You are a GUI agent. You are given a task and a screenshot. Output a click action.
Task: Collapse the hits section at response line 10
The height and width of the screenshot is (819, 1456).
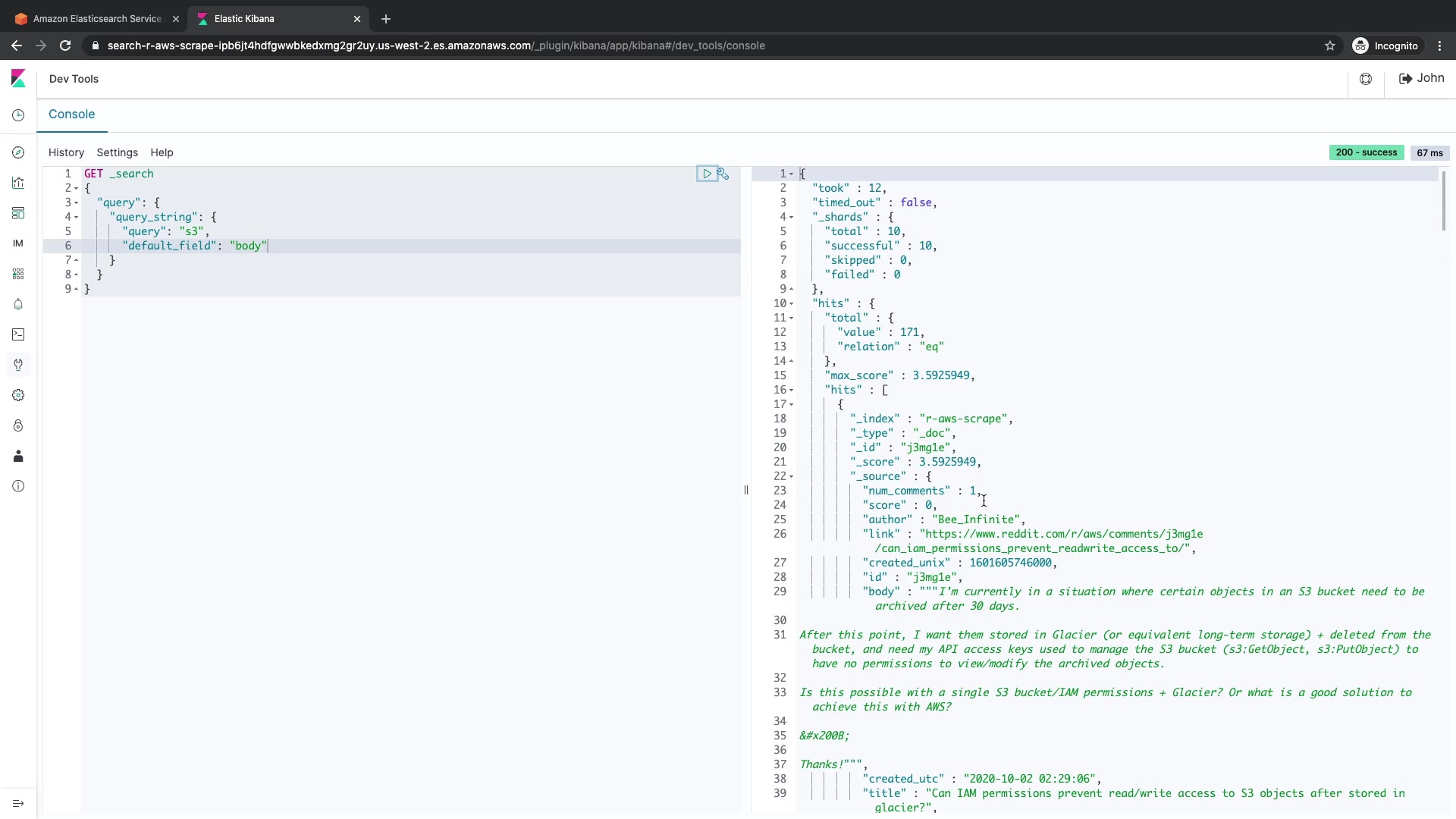tap(791, 303)
